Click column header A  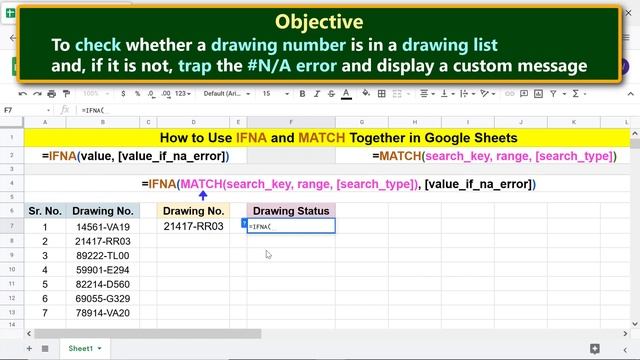pyautogui.click(x=45, y=122)
